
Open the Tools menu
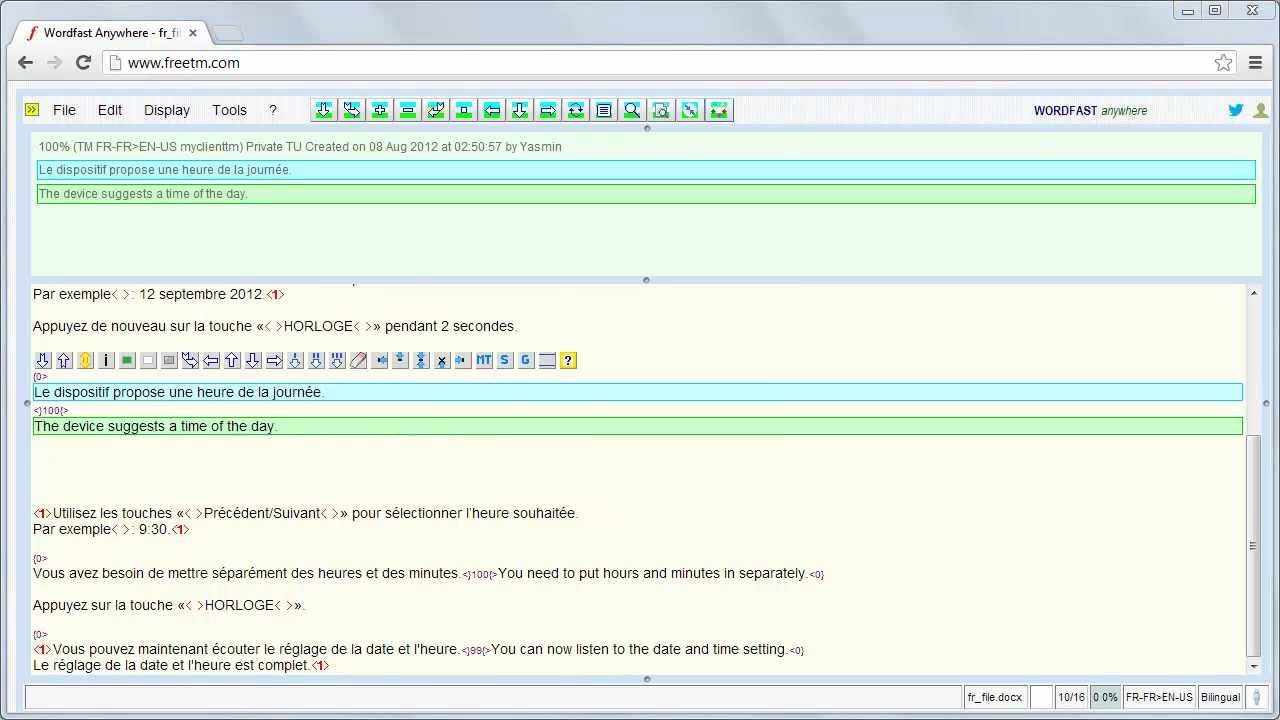(x=229, y=110)
